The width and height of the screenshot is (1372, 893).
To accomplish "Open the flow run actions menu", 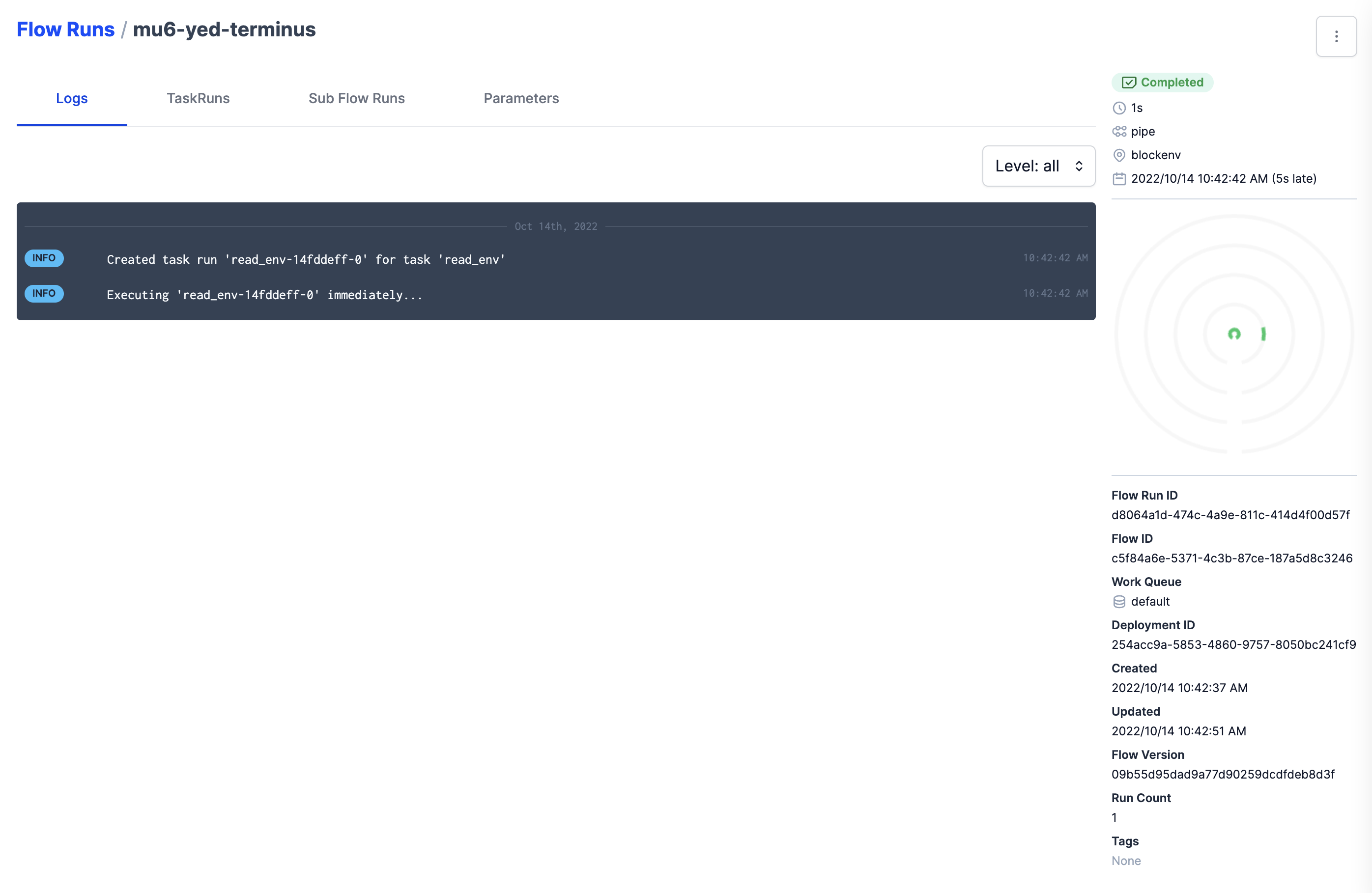I will tap(1336, 36).
